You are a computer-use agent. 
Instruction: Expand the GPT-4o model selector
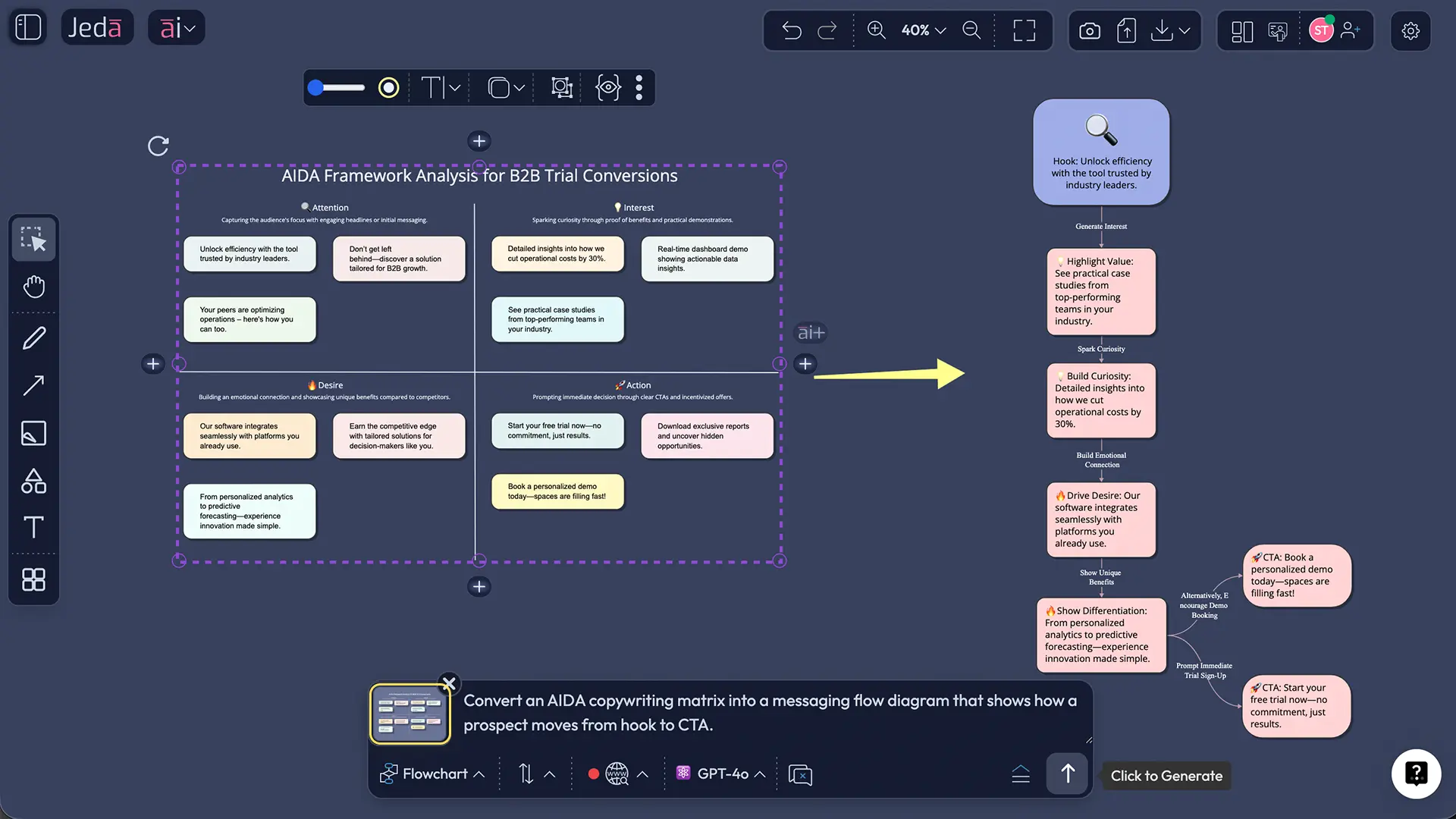tap(721, 773)
